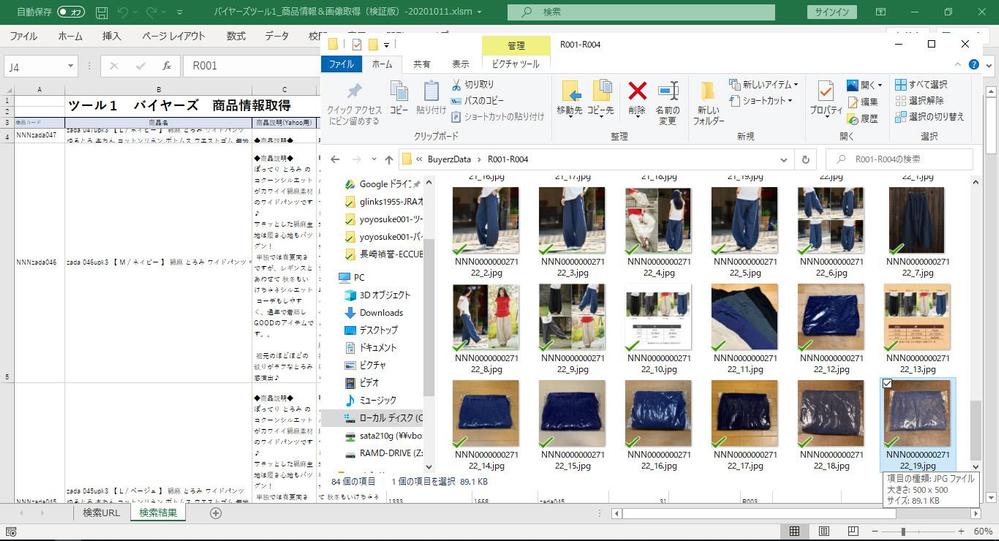Image resolution: width=999 pixels, height=541 pixels.
Task: Click Explorer Up one level arrow
Action: [389, 159]
